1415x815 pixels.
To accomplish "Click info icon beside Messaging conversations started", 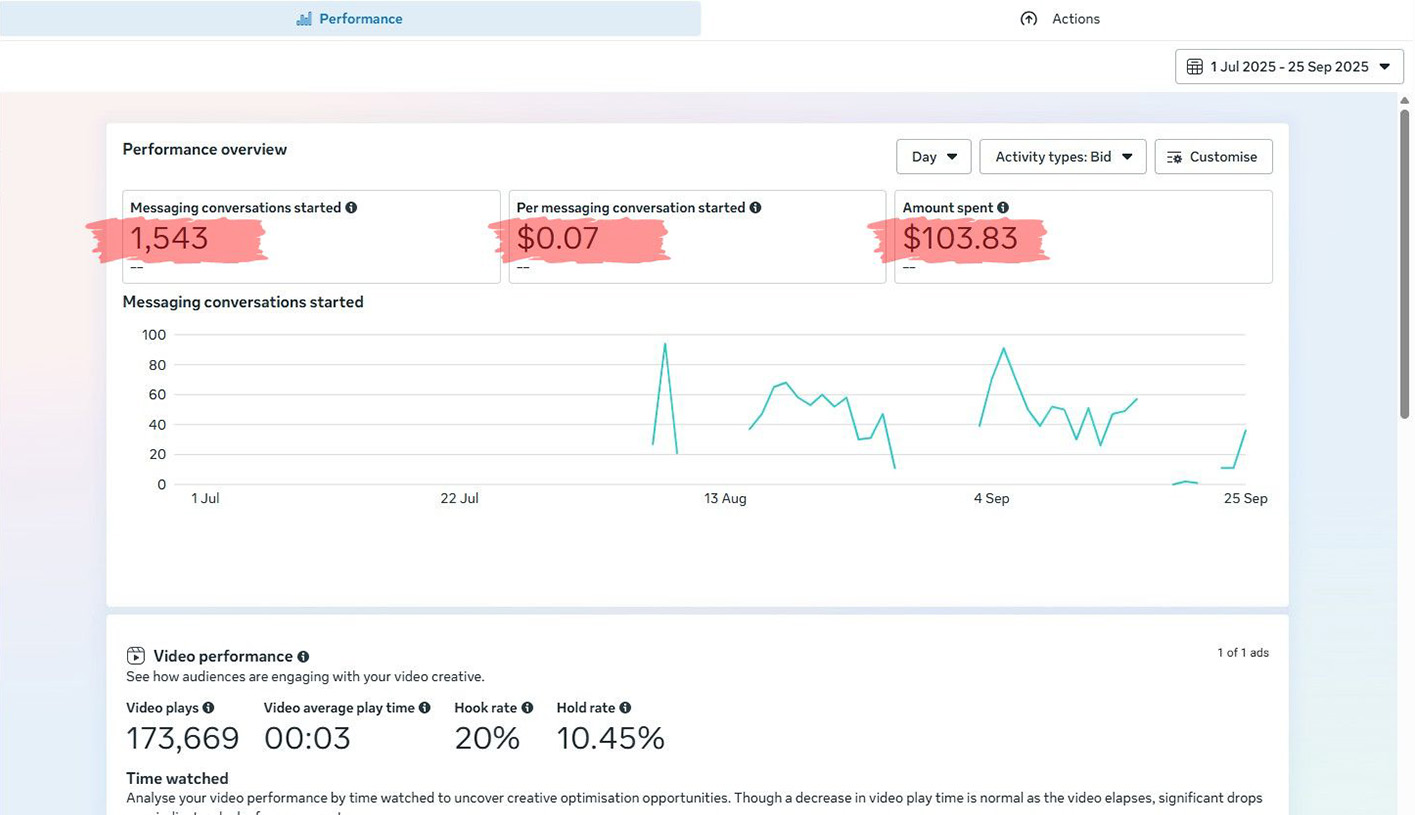I will click(x=351, y=208).
